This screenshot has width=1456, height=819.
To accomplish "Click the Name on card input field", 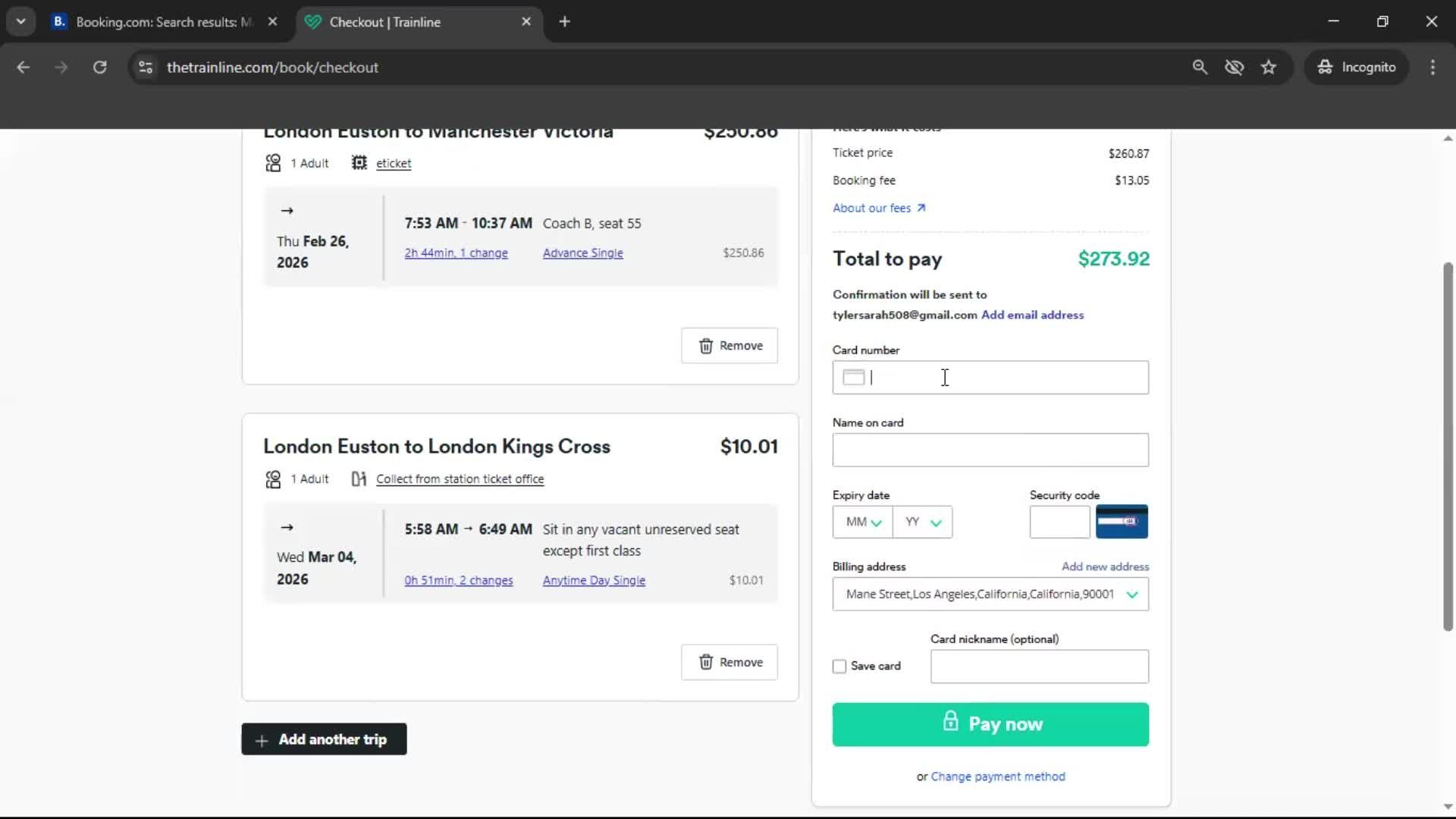I will pyautogui.click(x=990, y=450).
